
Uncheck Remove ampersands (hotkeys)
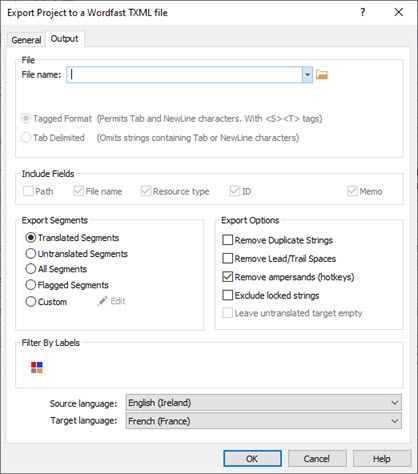227,277
